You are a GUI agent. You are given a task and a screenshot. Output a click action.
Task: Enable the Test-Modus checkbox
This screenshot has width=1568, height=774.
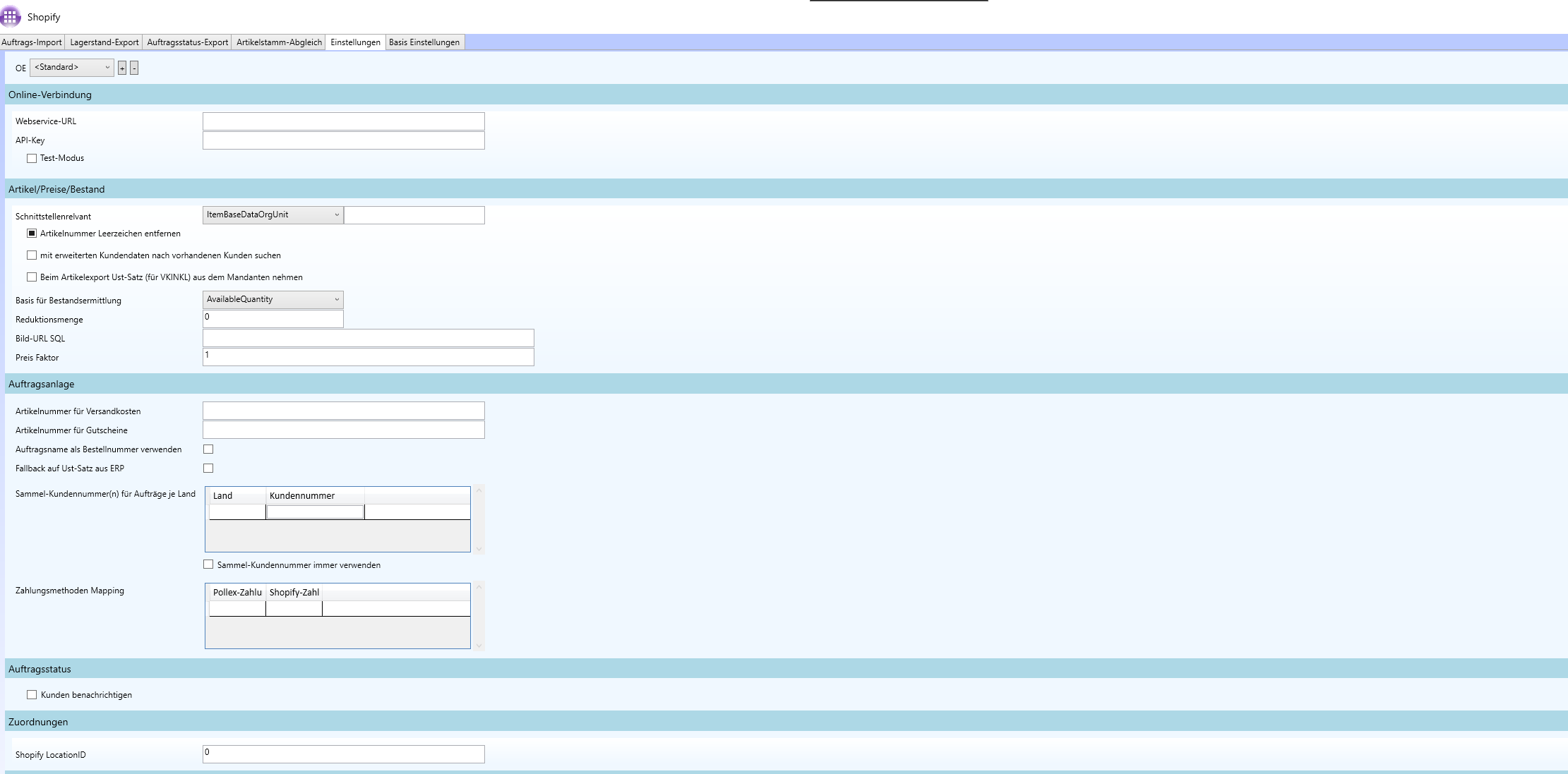pos(32,159)
